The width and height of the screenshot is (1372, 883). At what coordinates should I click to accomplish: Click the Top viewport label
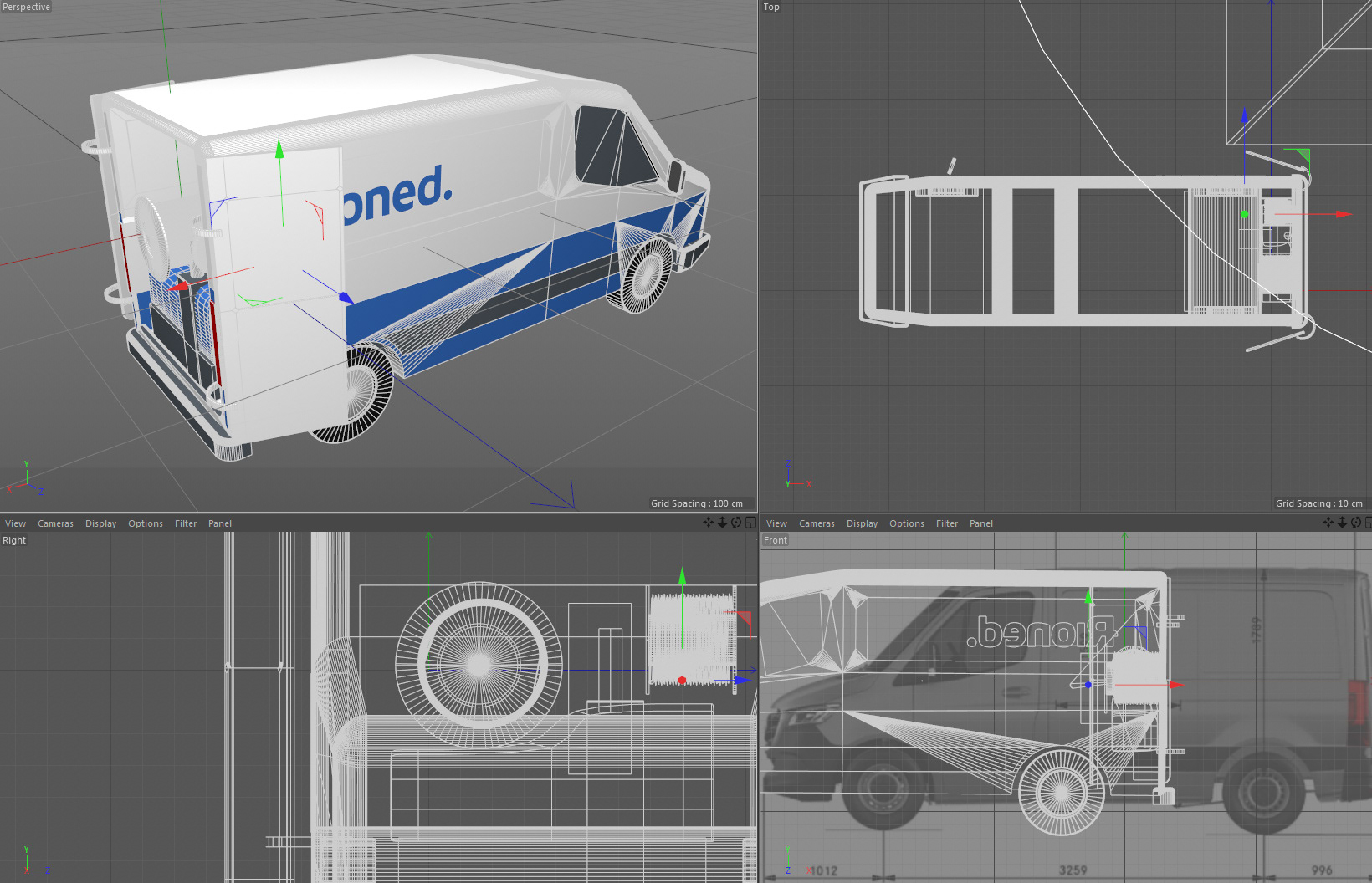point(771,7)
